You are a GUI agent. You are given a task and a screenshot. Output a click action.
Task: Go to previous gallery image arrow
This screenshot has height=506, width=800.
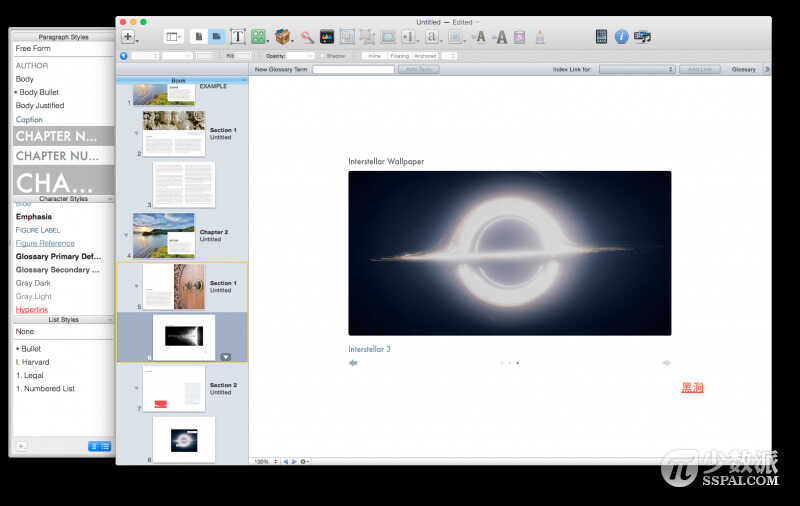point(353,363)
